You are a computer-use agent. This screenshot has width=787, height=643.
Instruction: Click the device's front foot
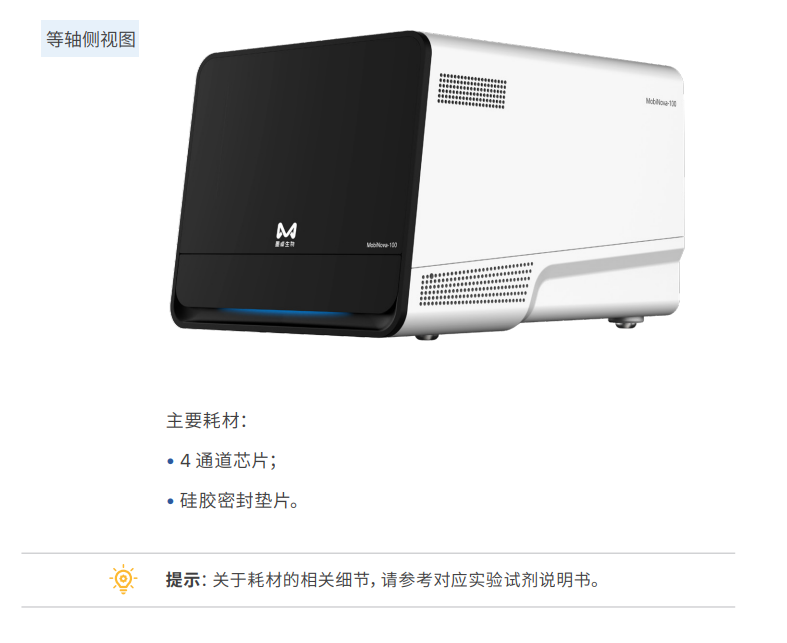(x=427, y=336)
